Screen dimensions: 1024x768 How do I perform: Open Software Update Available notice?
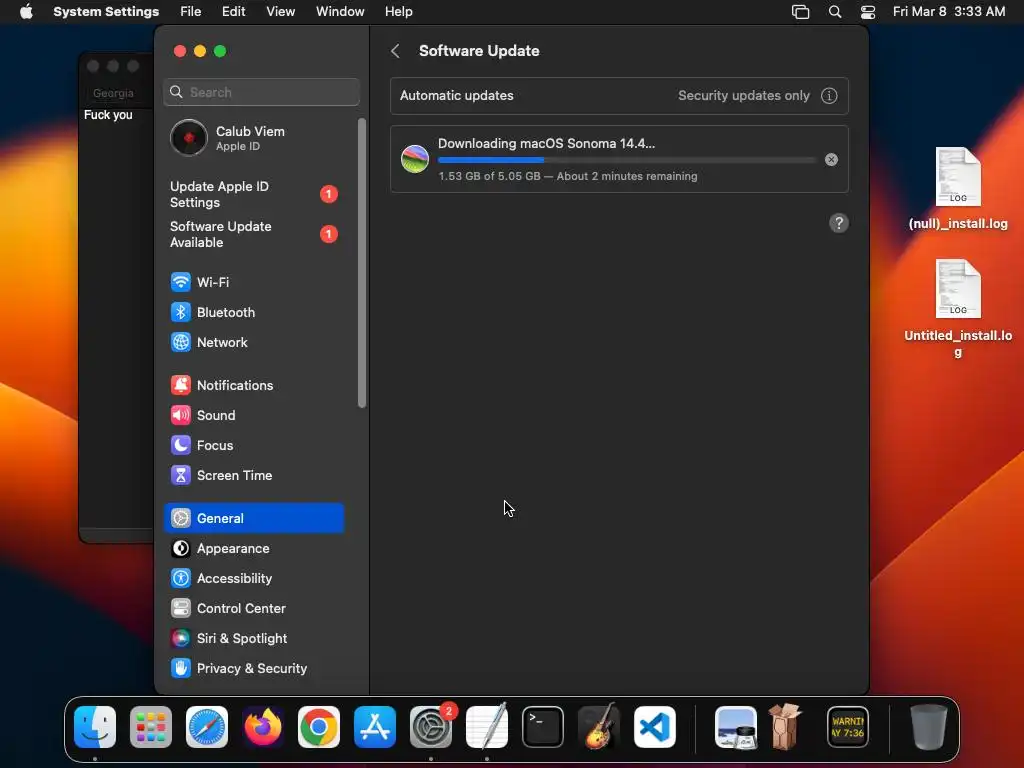click(253, 234)
